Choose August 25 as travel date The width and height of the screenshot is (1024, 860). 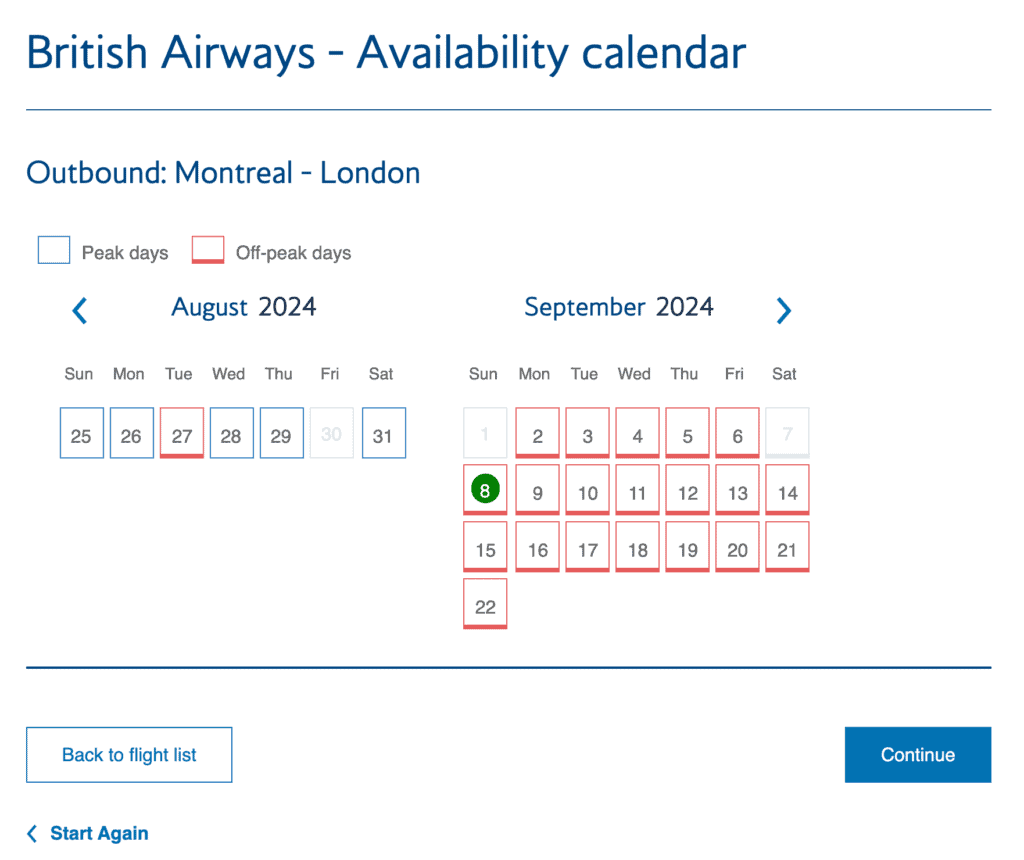coord(81,433)
